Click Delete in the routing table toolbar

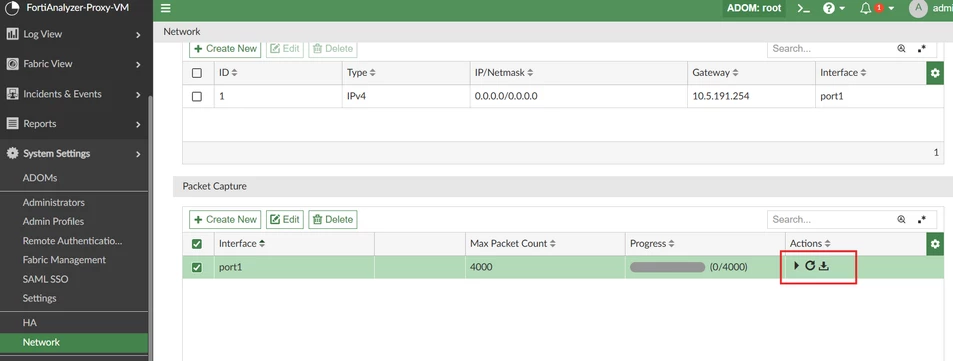[332, 49]
